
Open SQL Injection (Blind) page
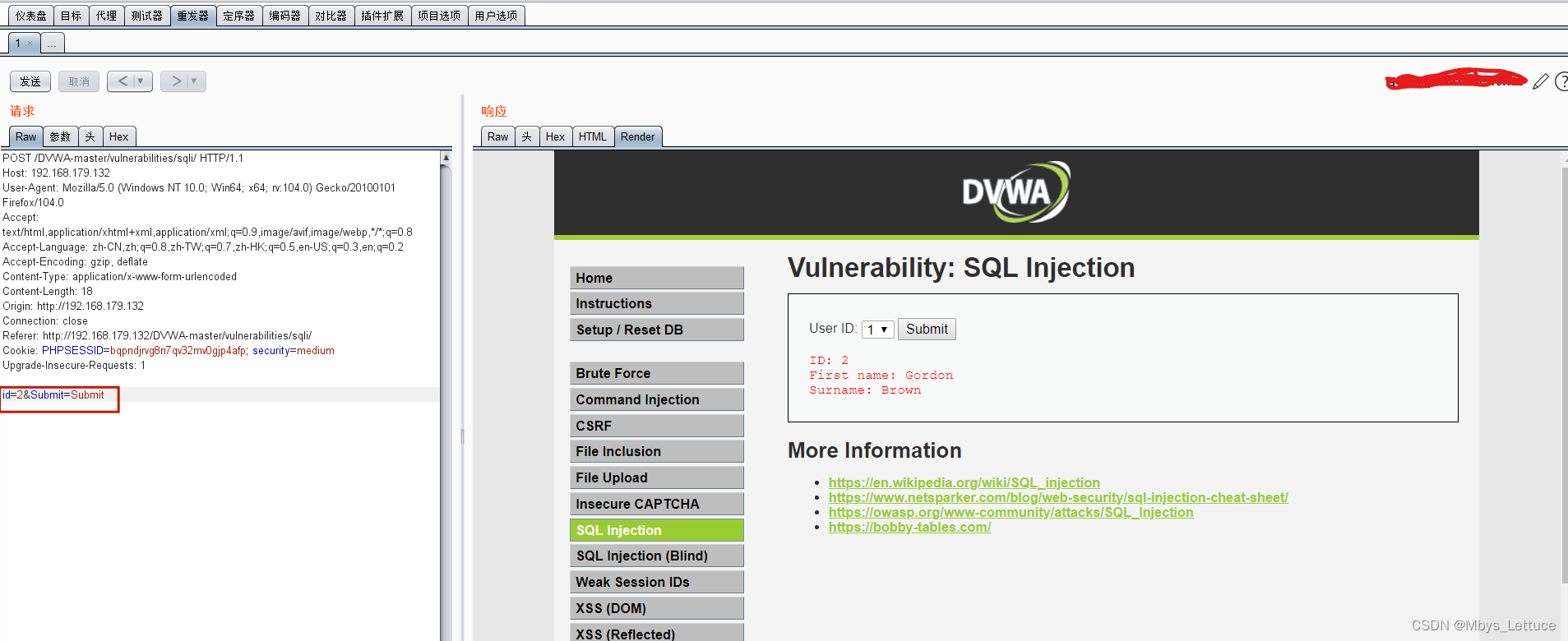[x=657, y=556]
